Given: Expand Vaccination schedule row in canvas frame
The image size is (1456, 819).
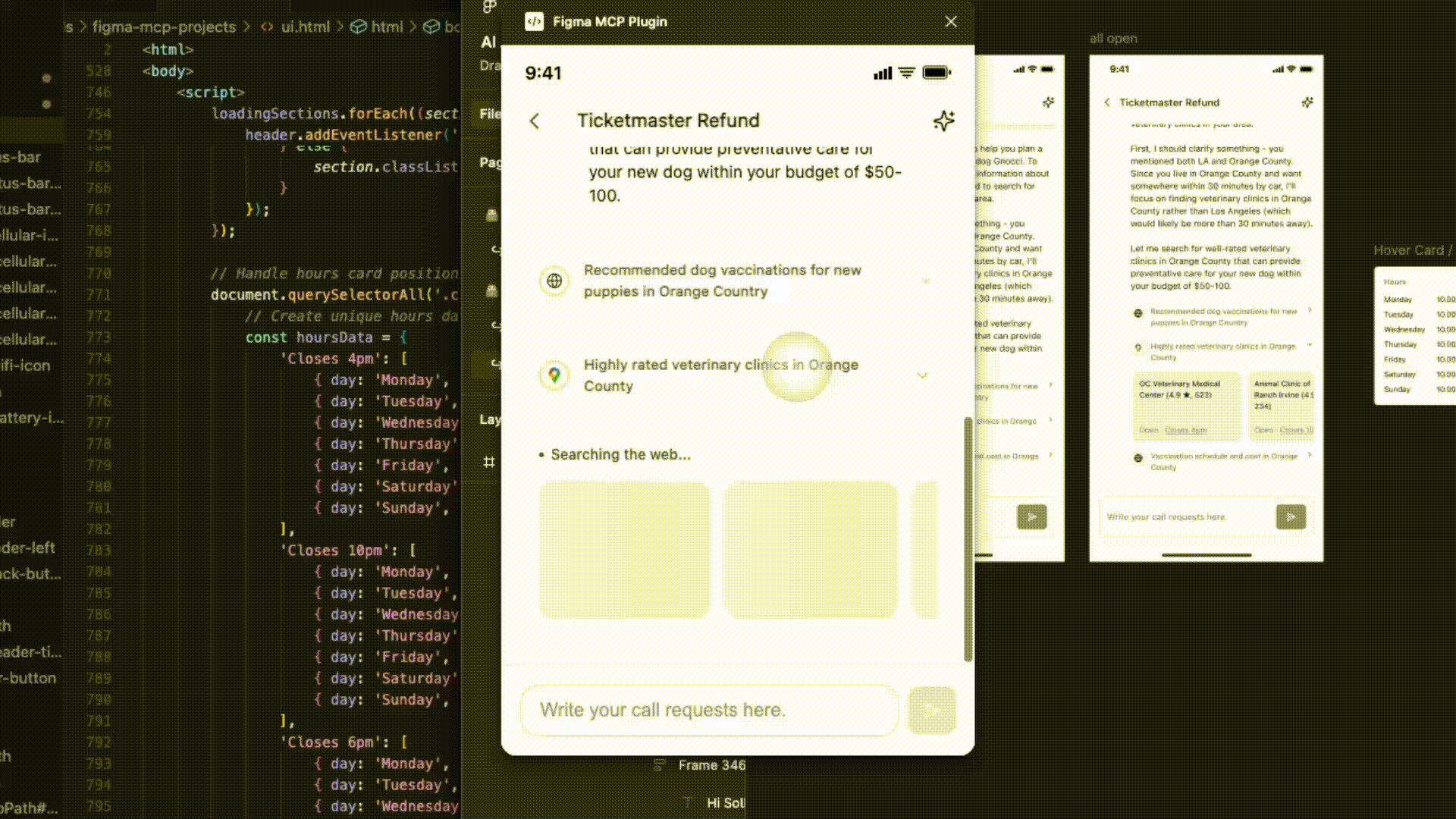Looking at the screenshot, I should [x=1310, y=456].
